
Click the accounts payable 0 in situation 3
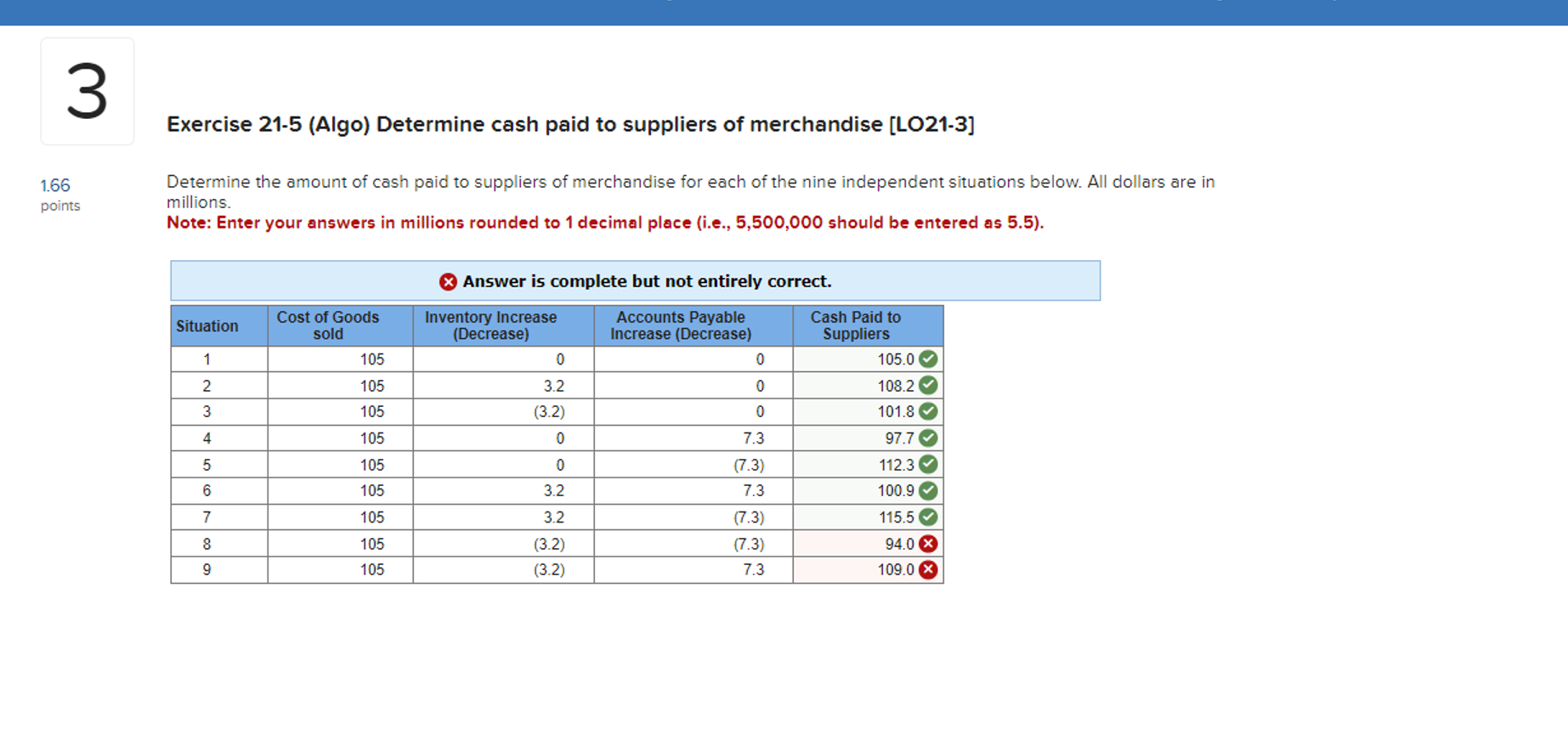tap(760, 412)
